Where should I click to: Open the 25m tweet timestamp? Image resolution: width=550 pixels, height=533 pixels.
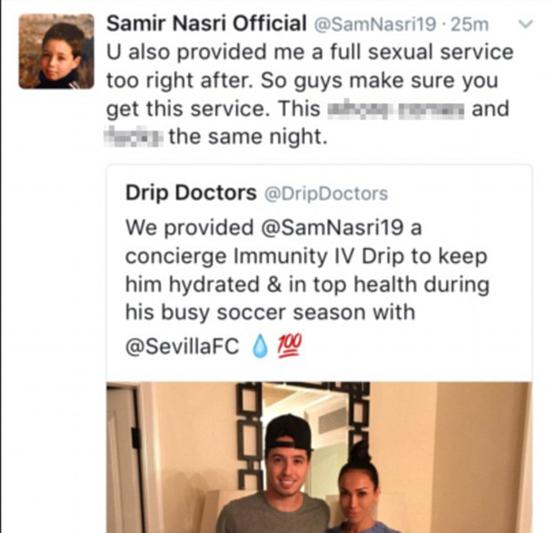(x=470, y=24)
